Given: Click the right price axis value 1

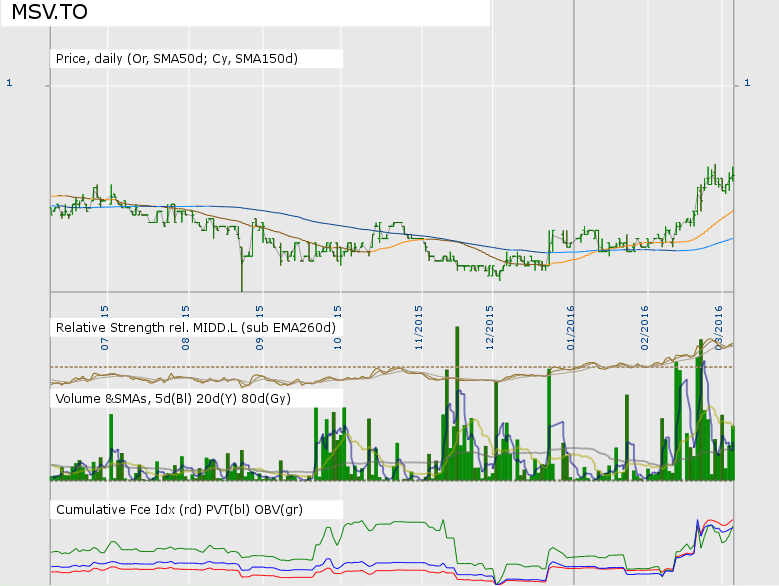Looking at the screenshot, I should (747, 84).
